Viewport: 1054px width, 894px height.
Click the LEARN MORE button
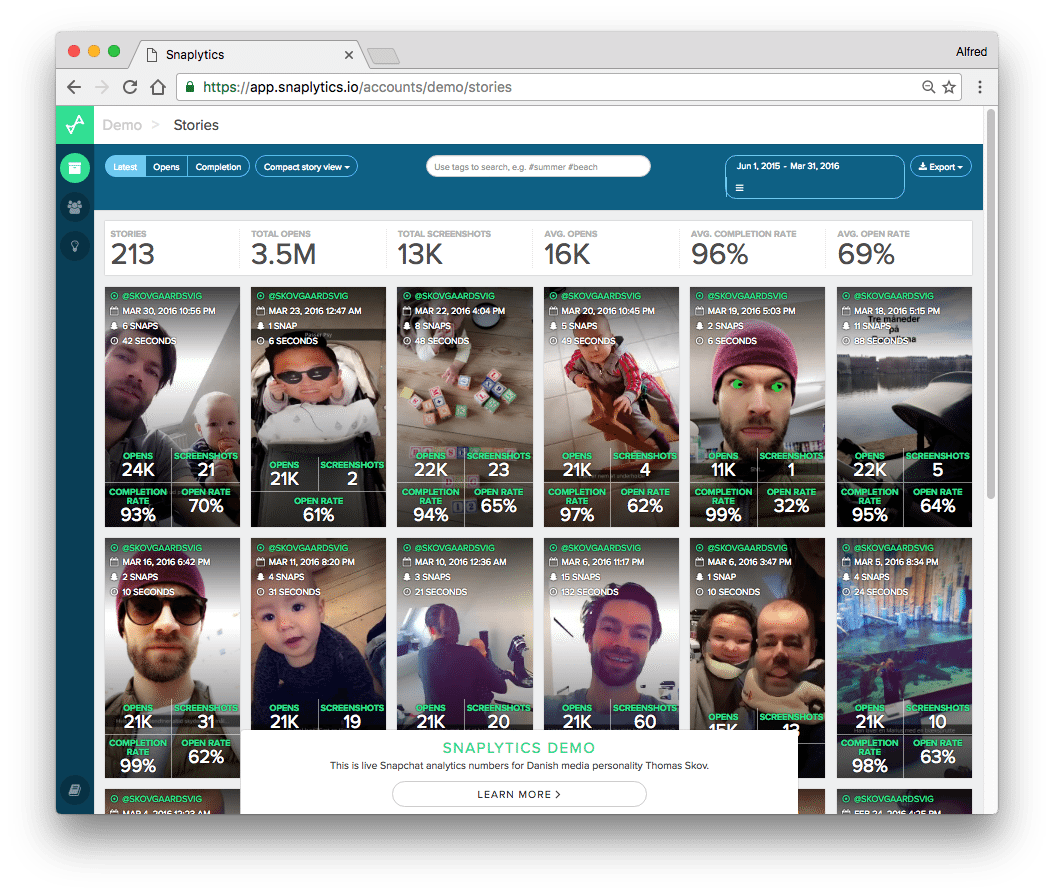pyautogui.click(x=518, y=794)
